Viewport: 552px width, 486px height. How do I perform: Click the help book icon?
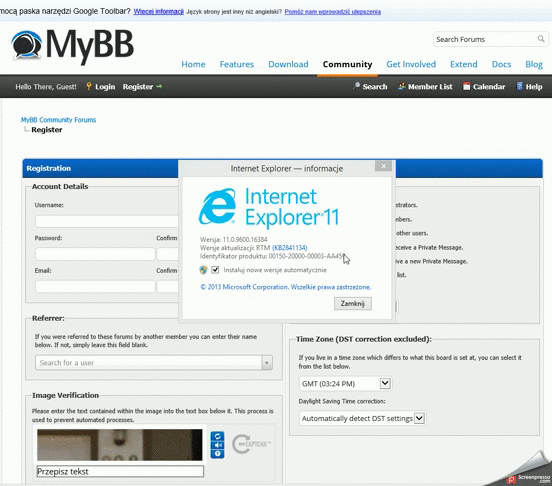(x=519, y=86)
